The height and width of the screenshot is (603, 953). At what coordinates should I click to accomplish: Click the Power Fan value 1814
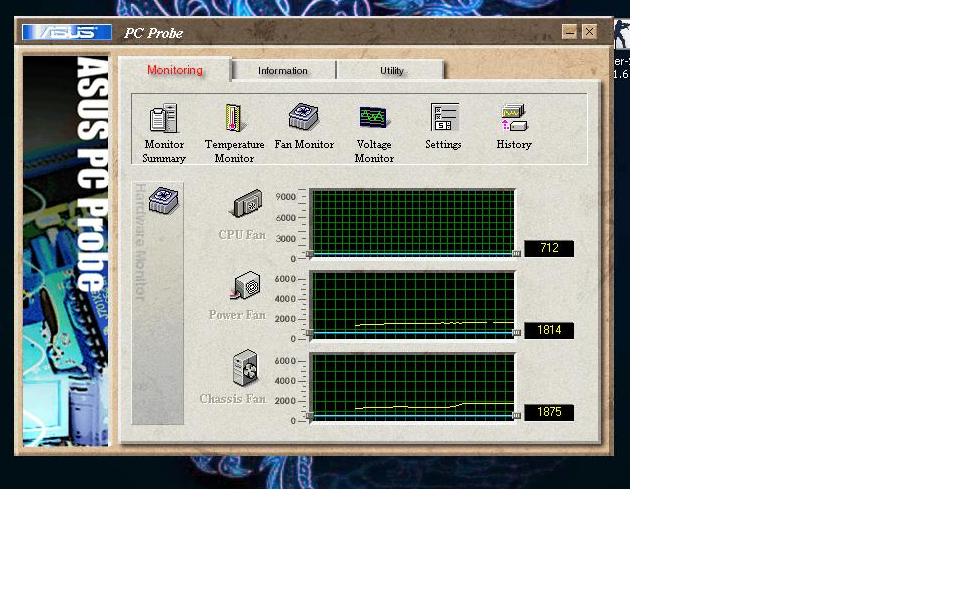point(549,330)
